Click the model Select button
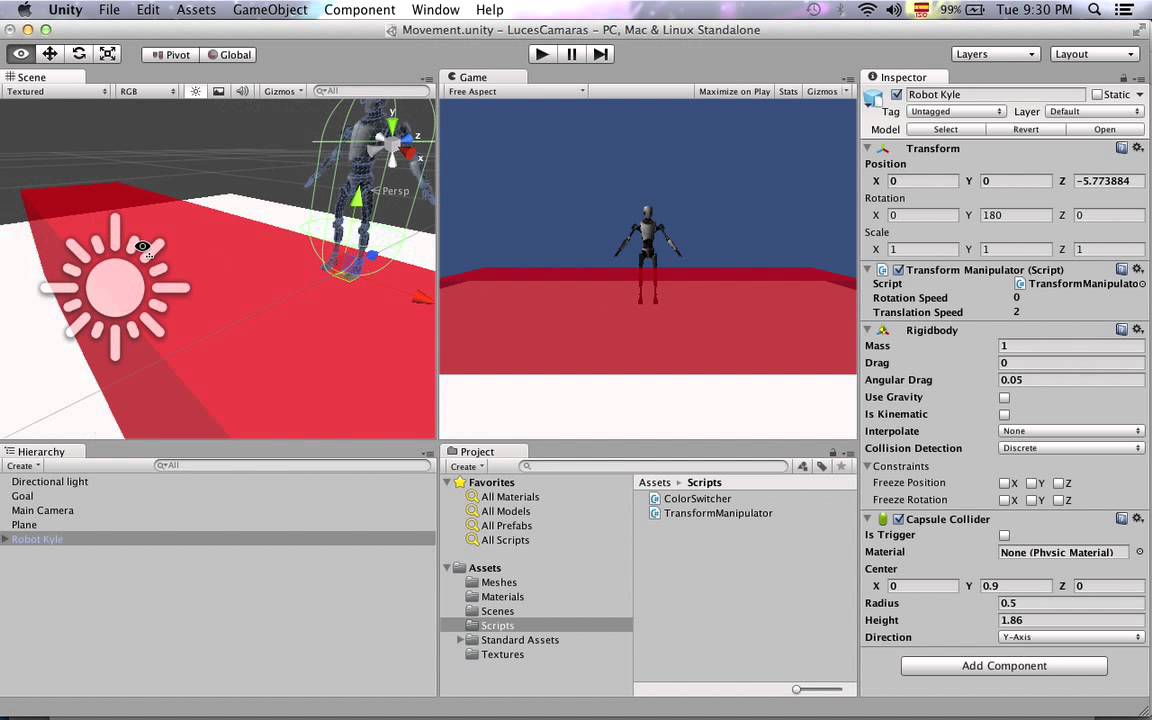Image resolution: width=1152 pixels, height=720 pixels. (x=946, y=129)
